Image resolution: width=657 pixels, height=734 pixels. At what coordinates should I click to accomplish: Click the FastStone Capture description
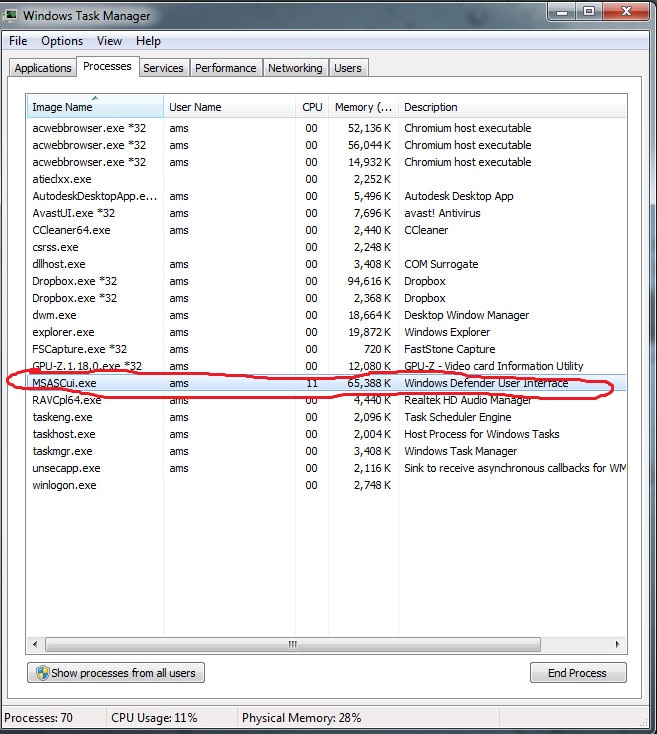click(450, 349)
